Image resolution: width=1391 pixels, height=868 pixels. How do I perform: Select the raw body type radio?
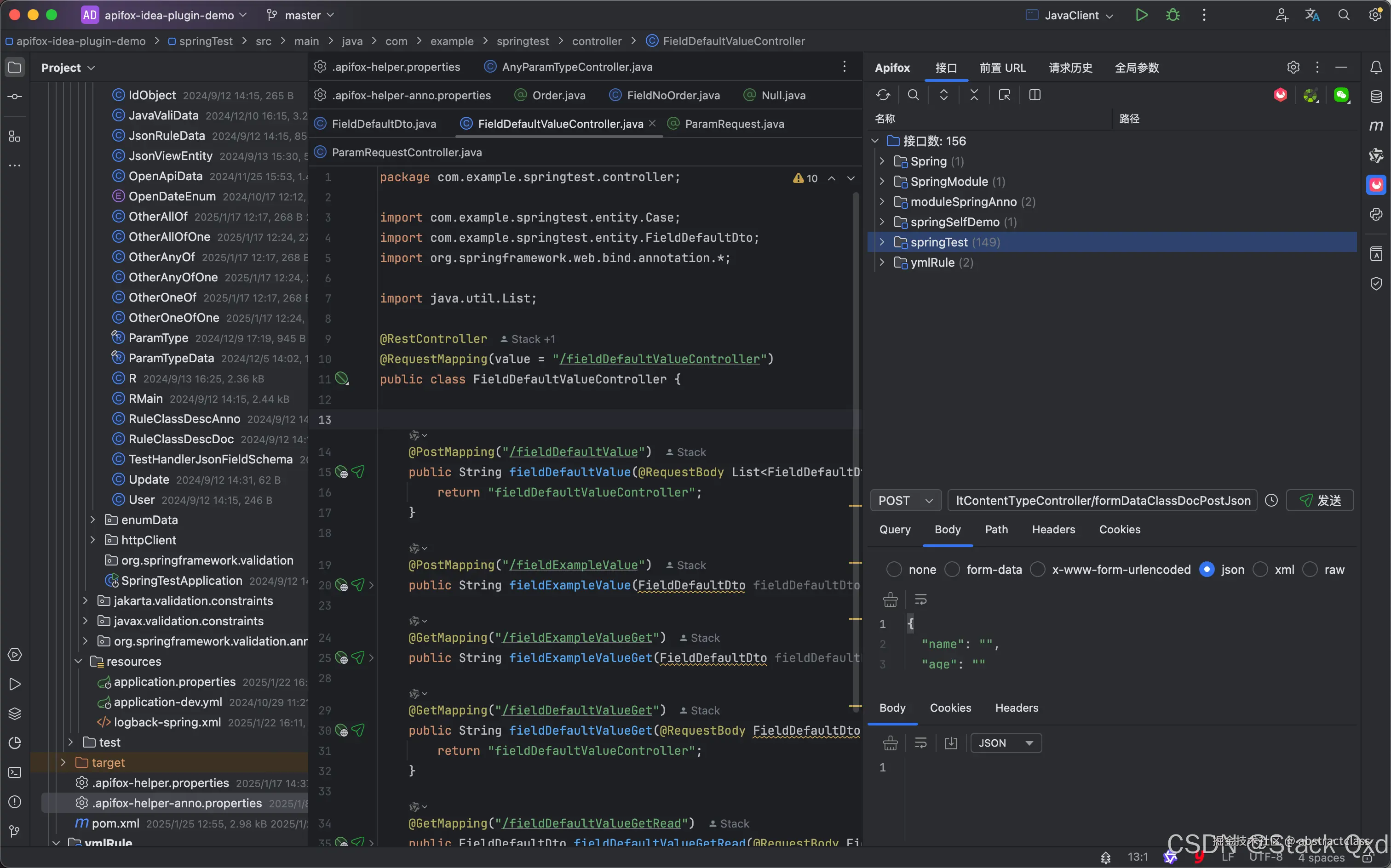(x=1310, y=570)
